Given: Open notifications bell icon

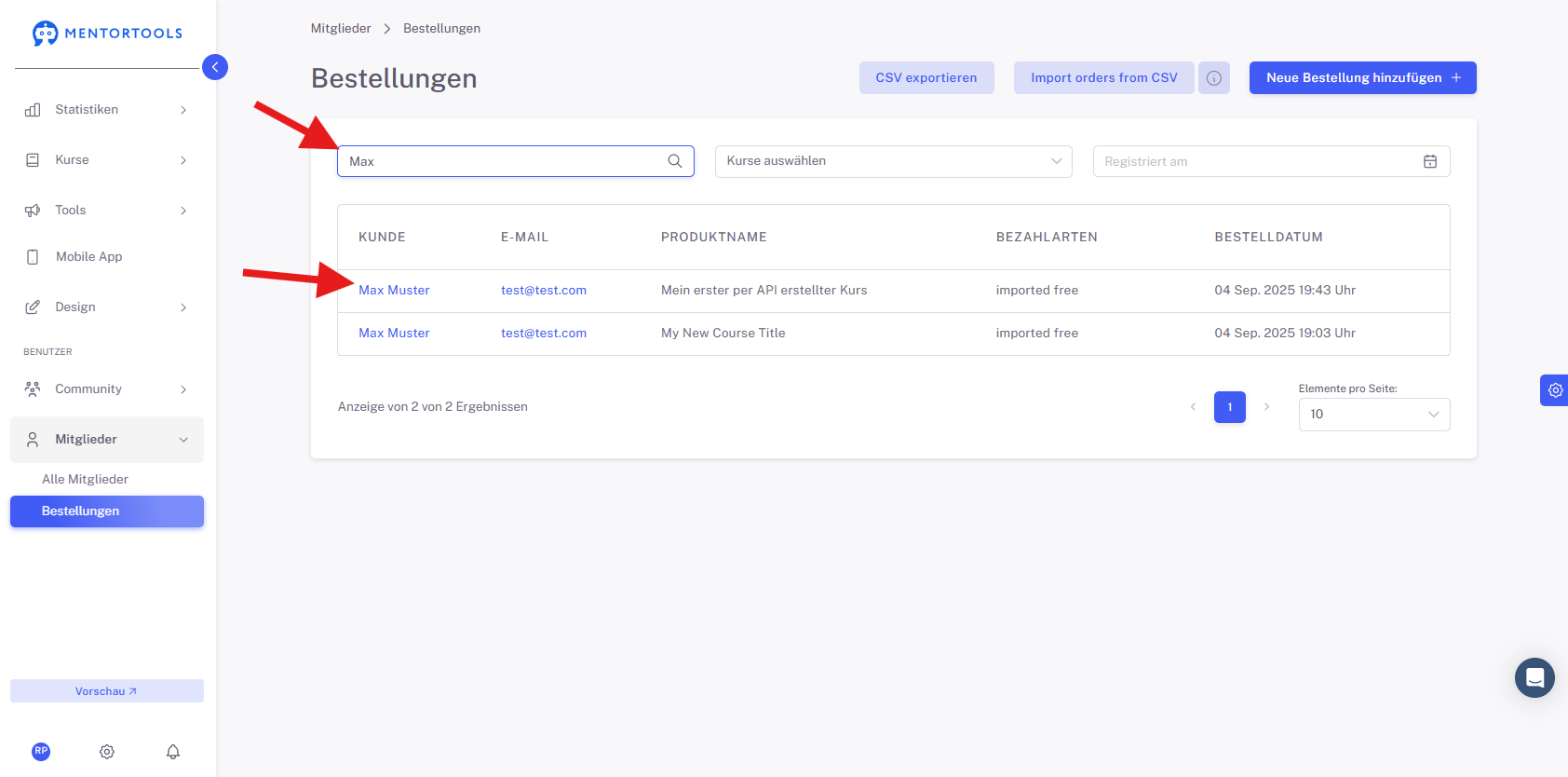Looking at the screenshot, I should coord(173,752).
